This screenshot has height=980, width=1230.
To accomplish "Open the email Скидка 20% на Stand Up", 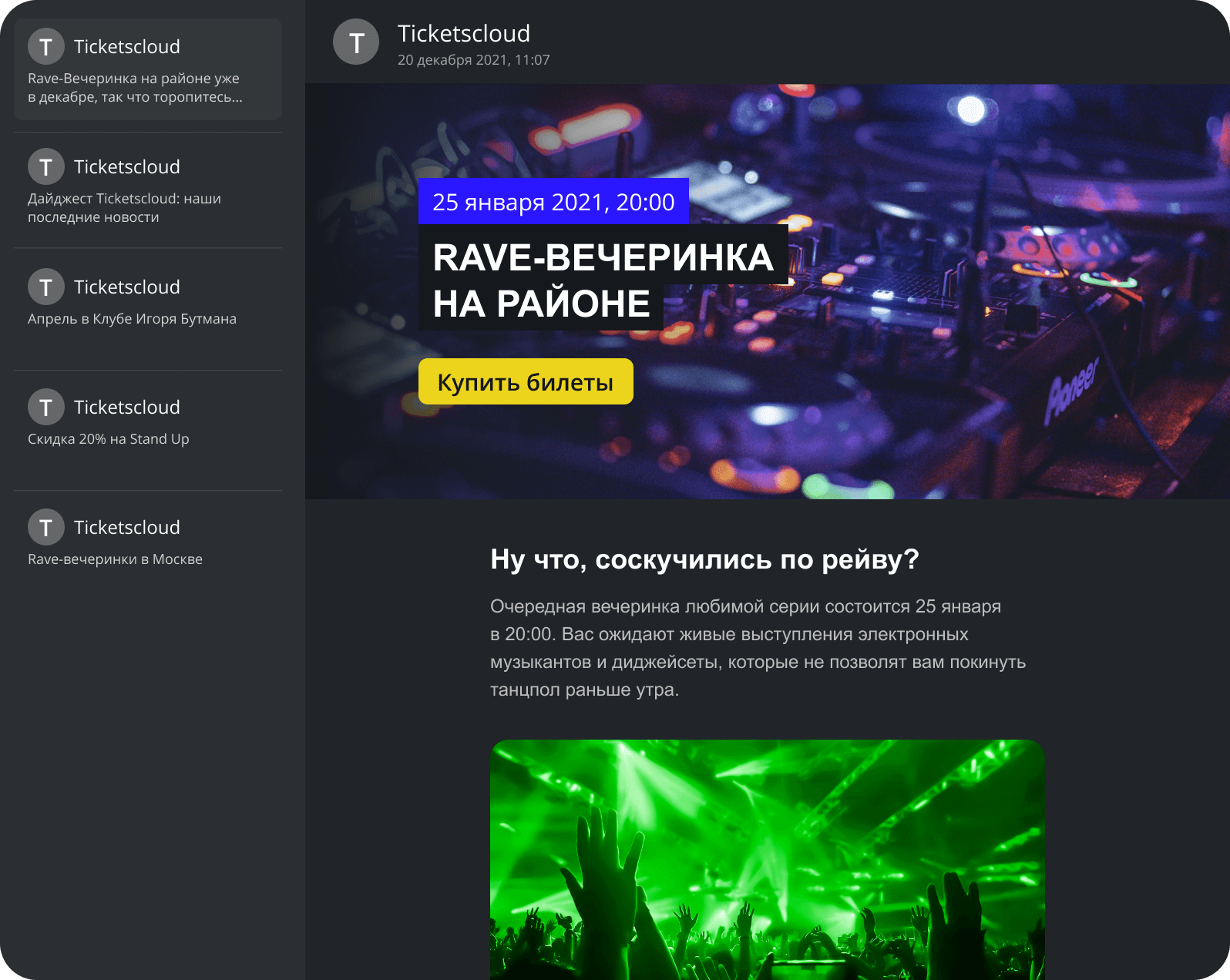I will (x=148, y=428).
